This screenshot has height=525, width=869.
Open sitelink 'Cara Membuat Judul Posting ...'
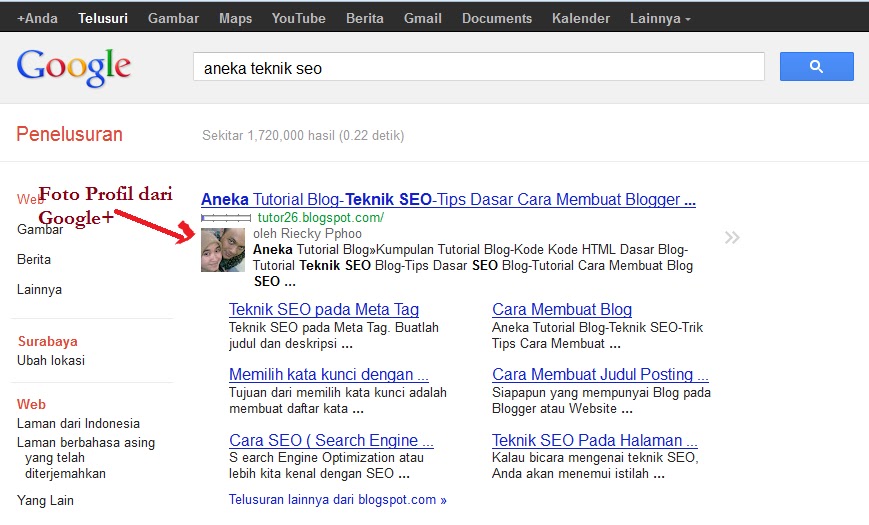coord(600,375)
